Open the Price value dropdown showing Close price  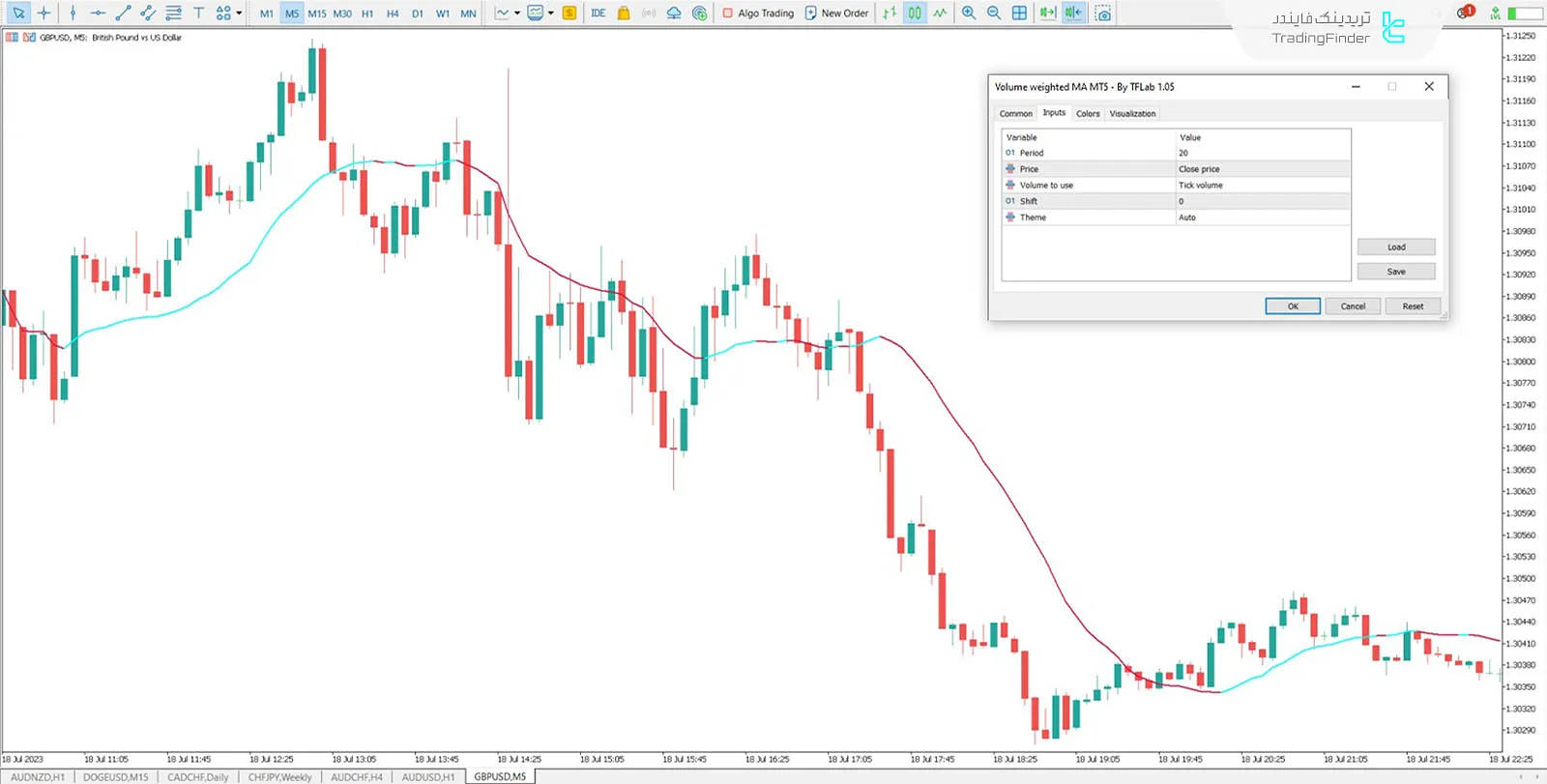tap(1262, 169)
